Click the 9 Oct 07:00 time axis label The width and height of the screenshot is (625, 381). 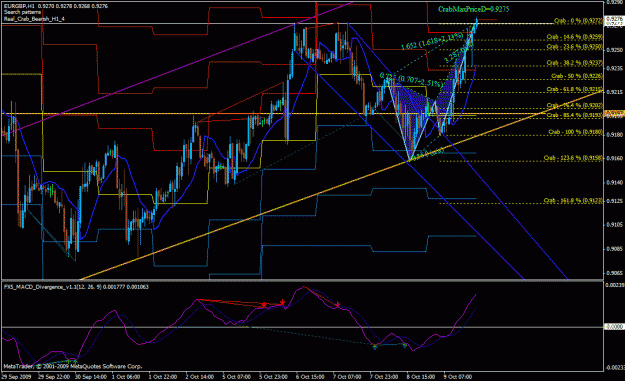[458, 377]
